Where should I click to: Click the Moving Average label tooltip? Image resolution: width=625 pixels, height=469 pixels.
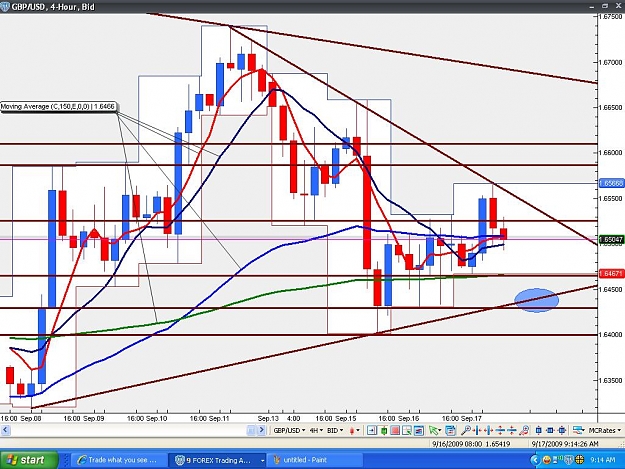(58, 107)
